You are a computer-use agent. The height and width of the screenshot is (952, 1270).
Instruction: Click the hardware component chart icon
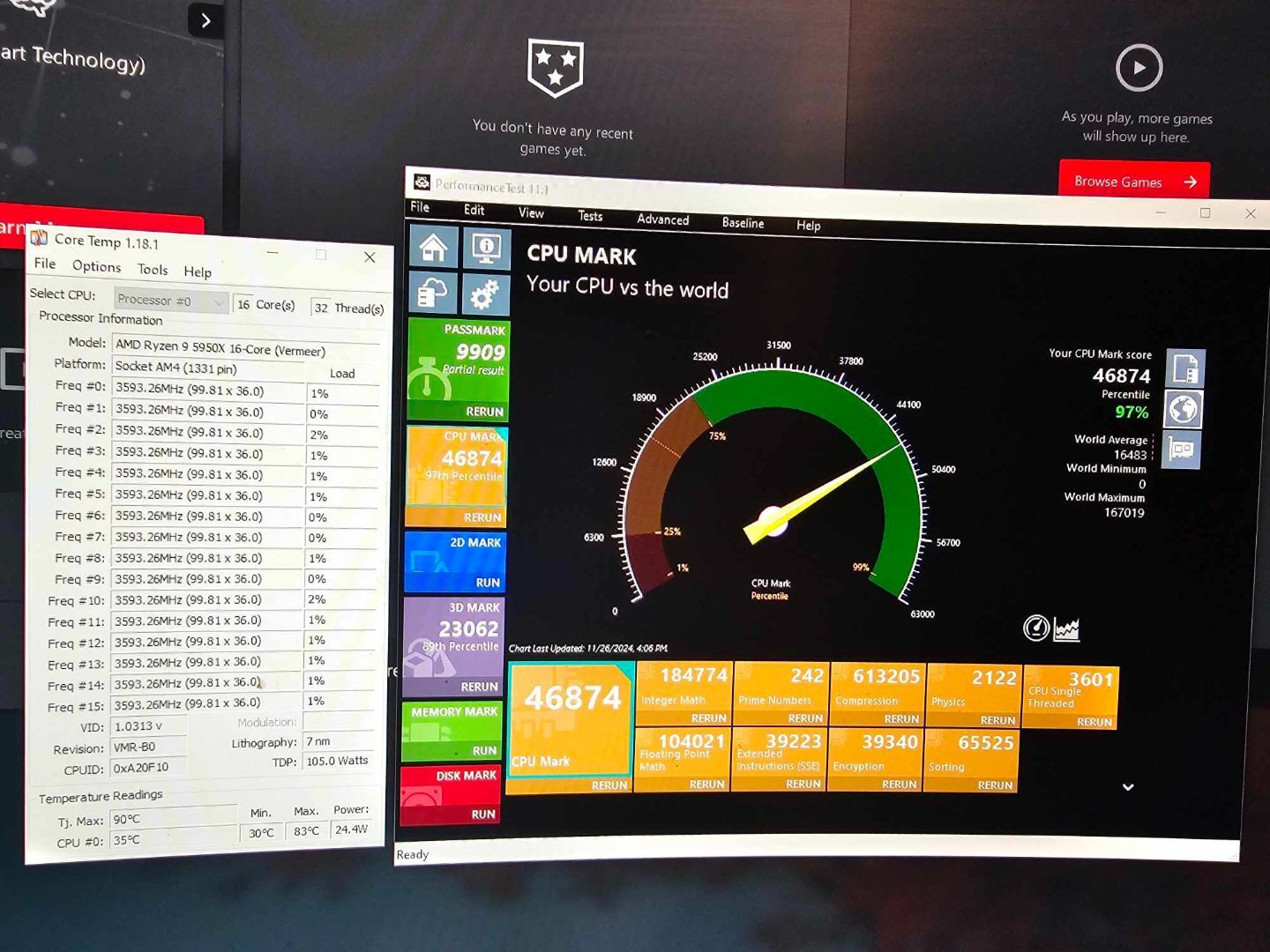point(1181,450)
